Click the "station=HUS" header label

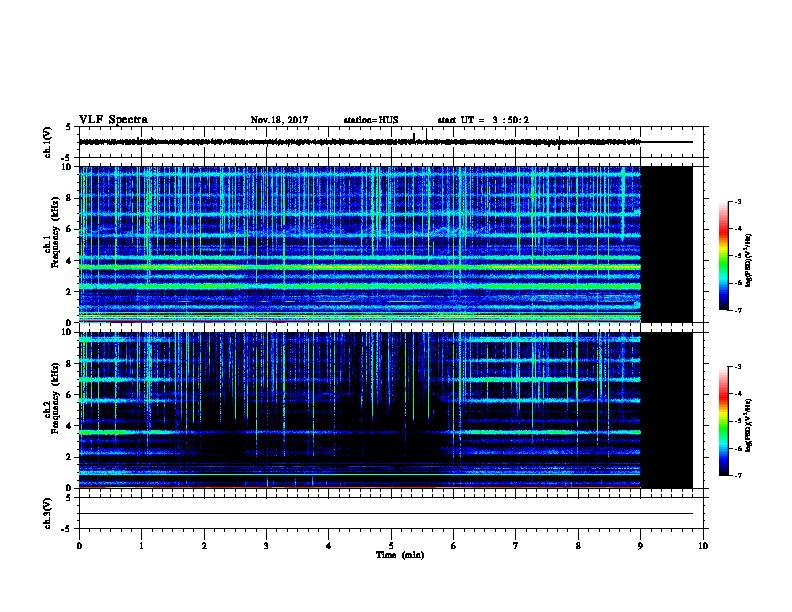pos(371,120)
